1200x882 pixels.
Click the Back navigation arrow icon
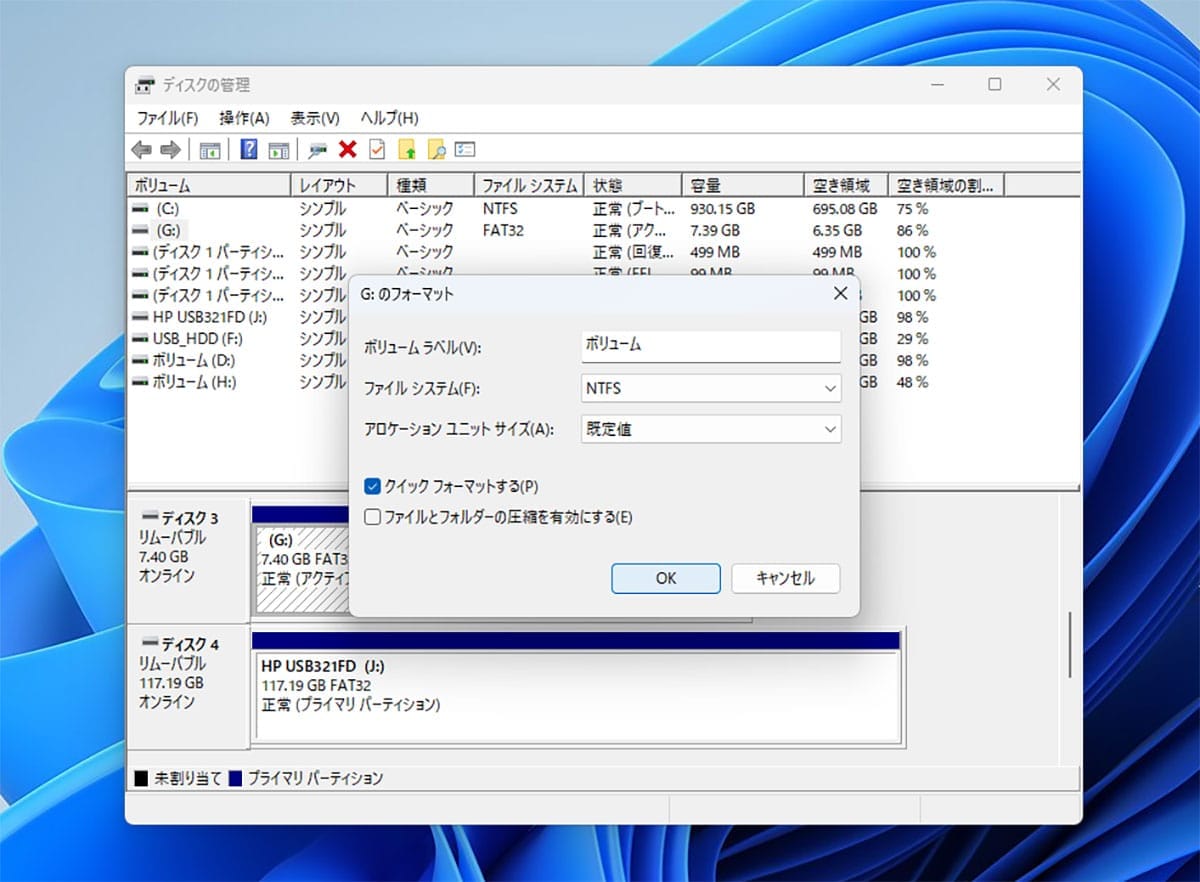[x=140, y=150]
